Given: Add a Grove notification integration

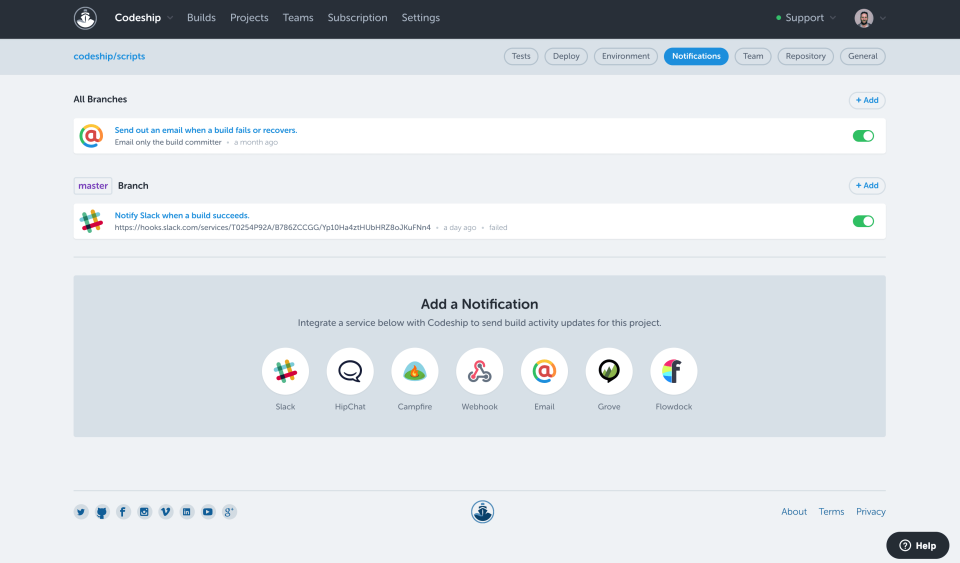Looking at the screenshot, I should [609, 371].
